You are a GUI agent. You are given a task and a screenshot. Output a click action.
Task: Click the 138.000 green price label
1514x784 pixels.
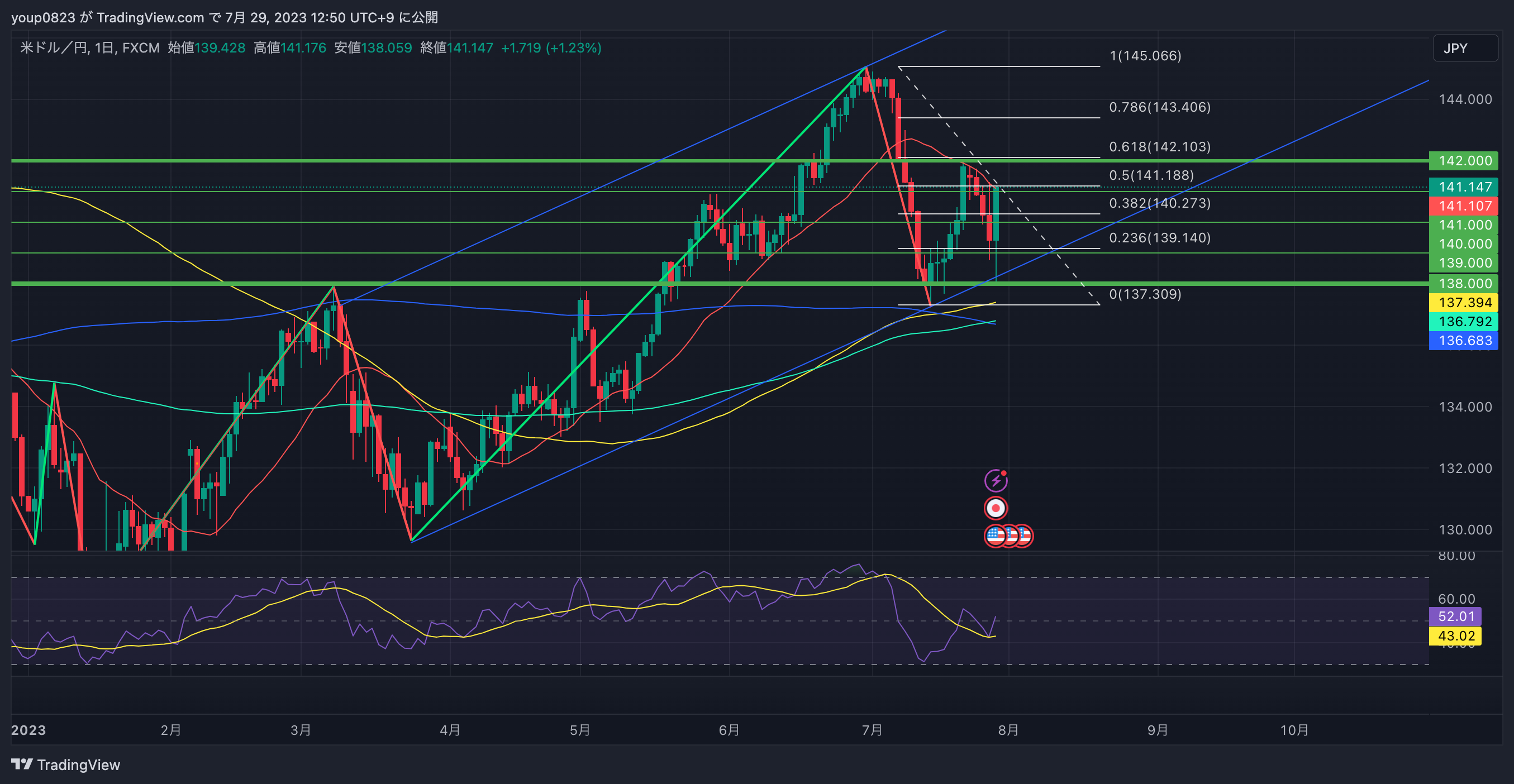click(x=1464, y=284)
